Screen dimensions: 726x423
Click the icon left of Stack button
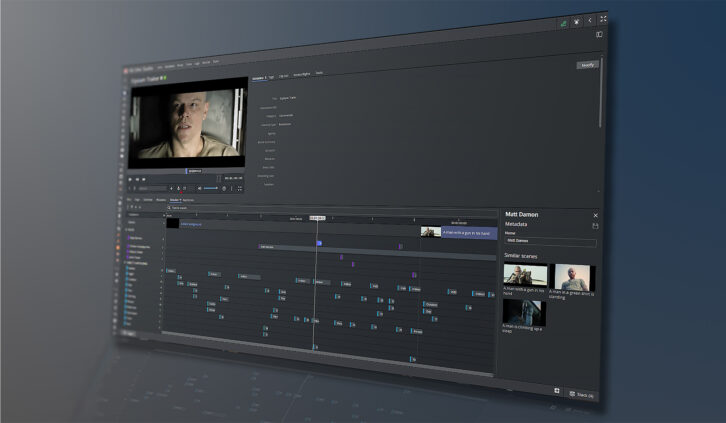click(557, 391)
